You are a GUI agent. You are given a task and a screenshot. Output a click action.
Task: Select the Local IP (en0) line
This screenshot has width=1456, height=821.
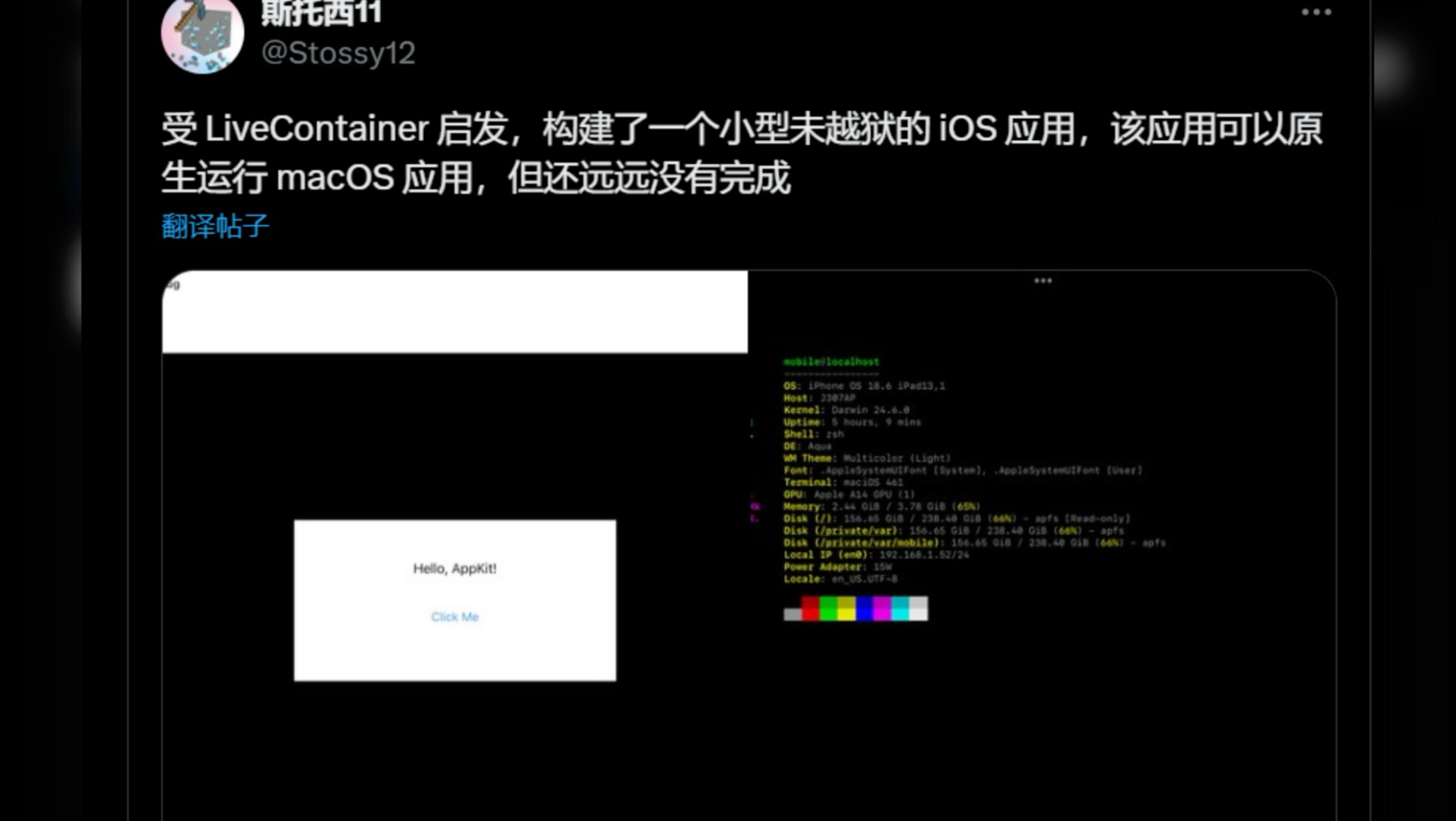pos(877,555)
